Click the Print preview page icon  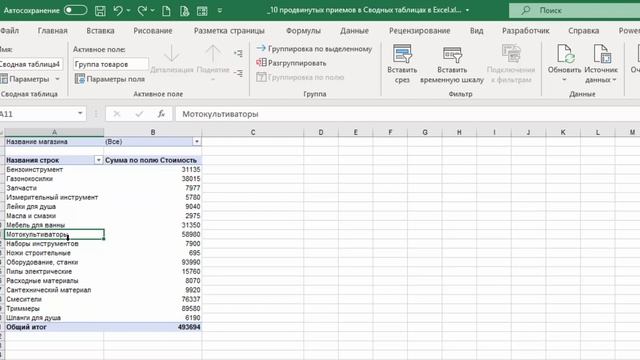tap(184, 11)
